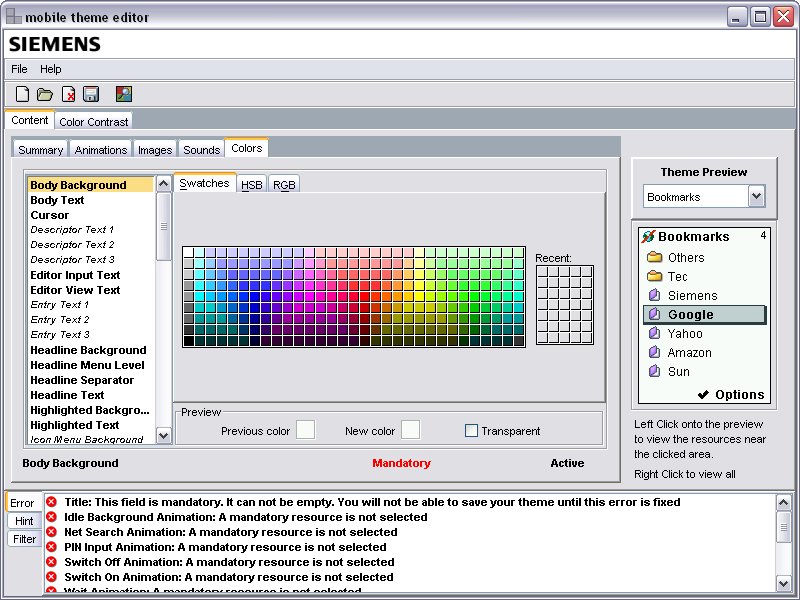Open the Filter messages tab
The height and width of the screenshot is (600, 800).
24,539
